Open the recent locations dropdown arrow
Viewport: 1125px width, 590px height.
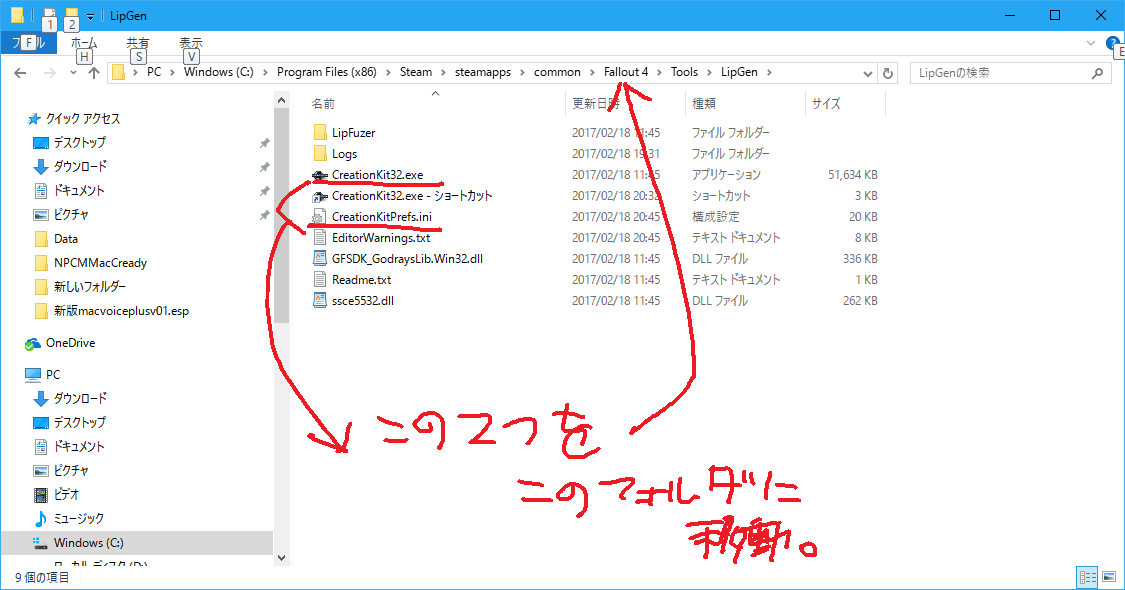coord(73,73)
